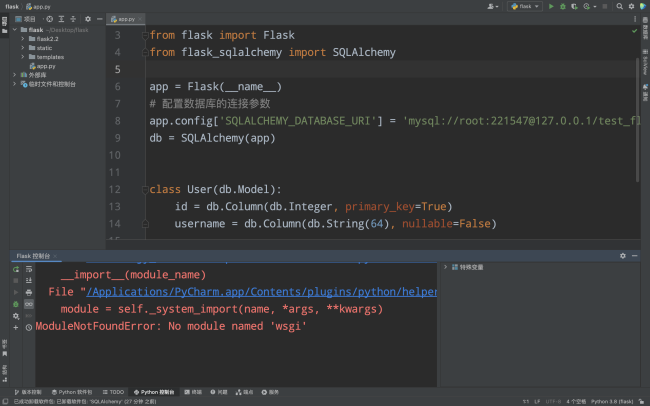This screenshot has width=650, height=406.
Task: Click the profiler run icon in top toolbar
Action: coord(586,6)
